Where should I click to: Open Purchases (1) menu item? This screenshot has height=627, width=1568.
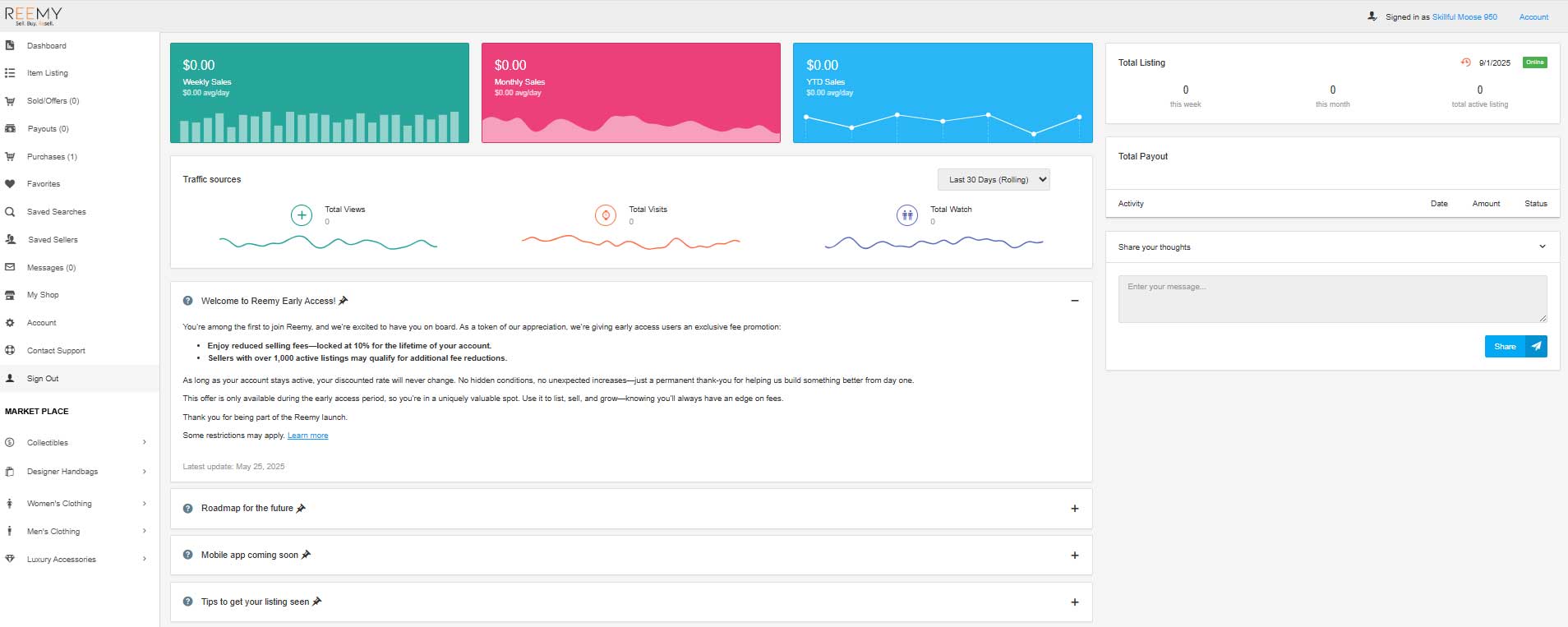click(x=52, y=157)
